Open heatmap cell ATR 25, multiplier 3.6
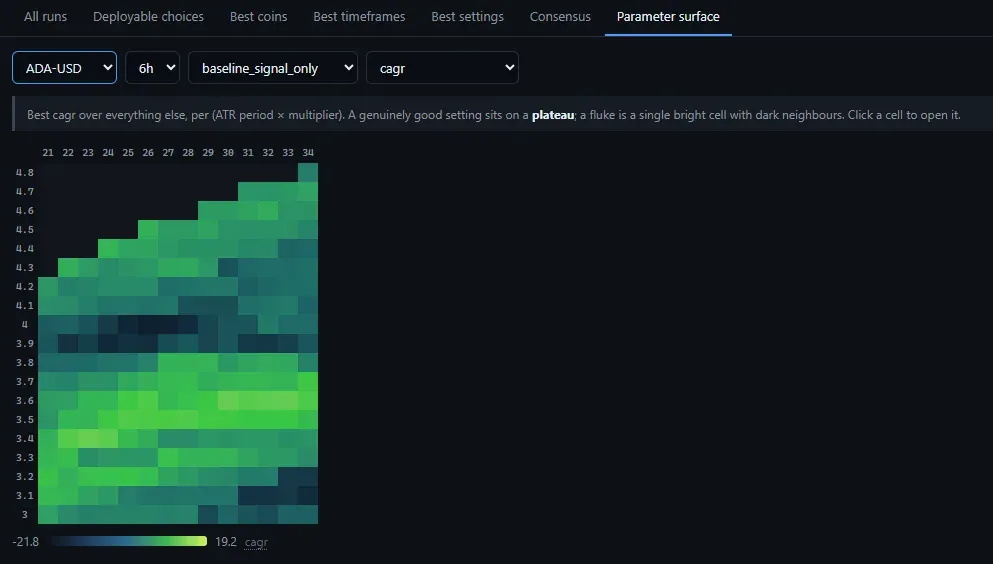The height and width of the screenshot is (564, 993). tap(128, 400)
